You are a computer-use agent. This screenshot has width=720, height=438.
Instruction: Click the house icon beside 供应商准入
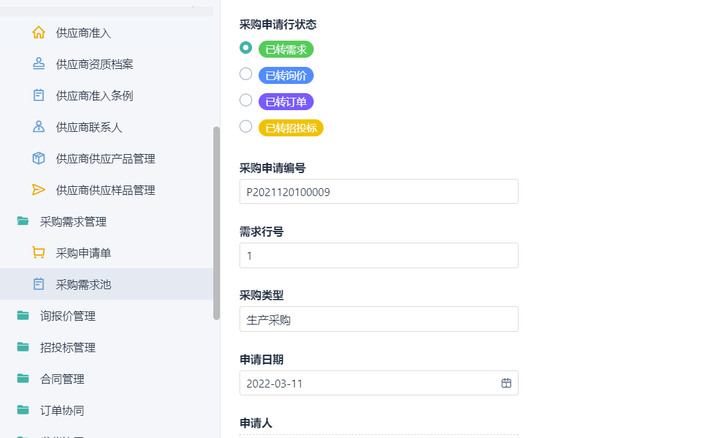click(x=39, y=33)
